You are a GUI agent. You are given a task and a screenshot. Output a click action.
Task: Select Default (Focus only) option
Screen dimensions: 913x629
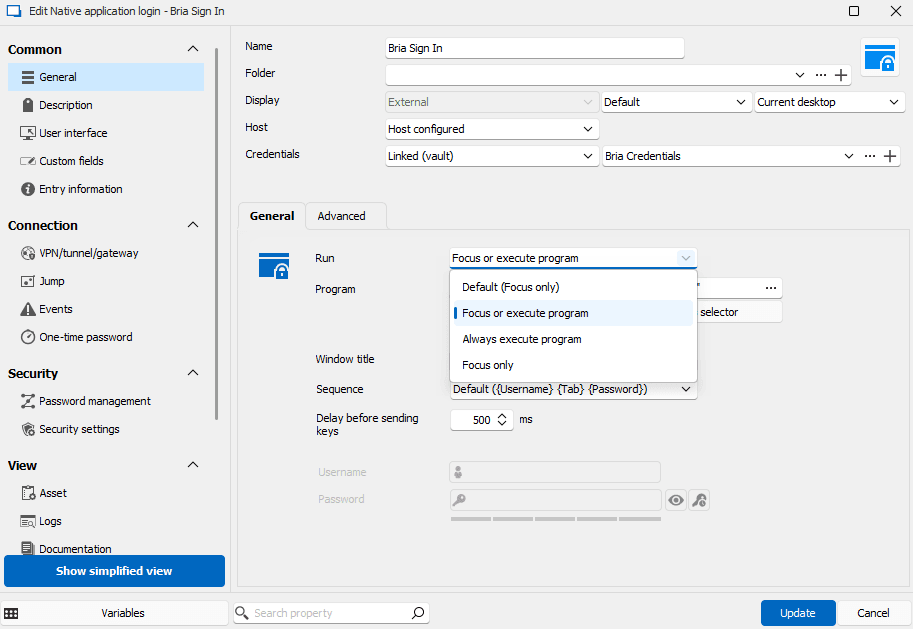tap(510, 287)
